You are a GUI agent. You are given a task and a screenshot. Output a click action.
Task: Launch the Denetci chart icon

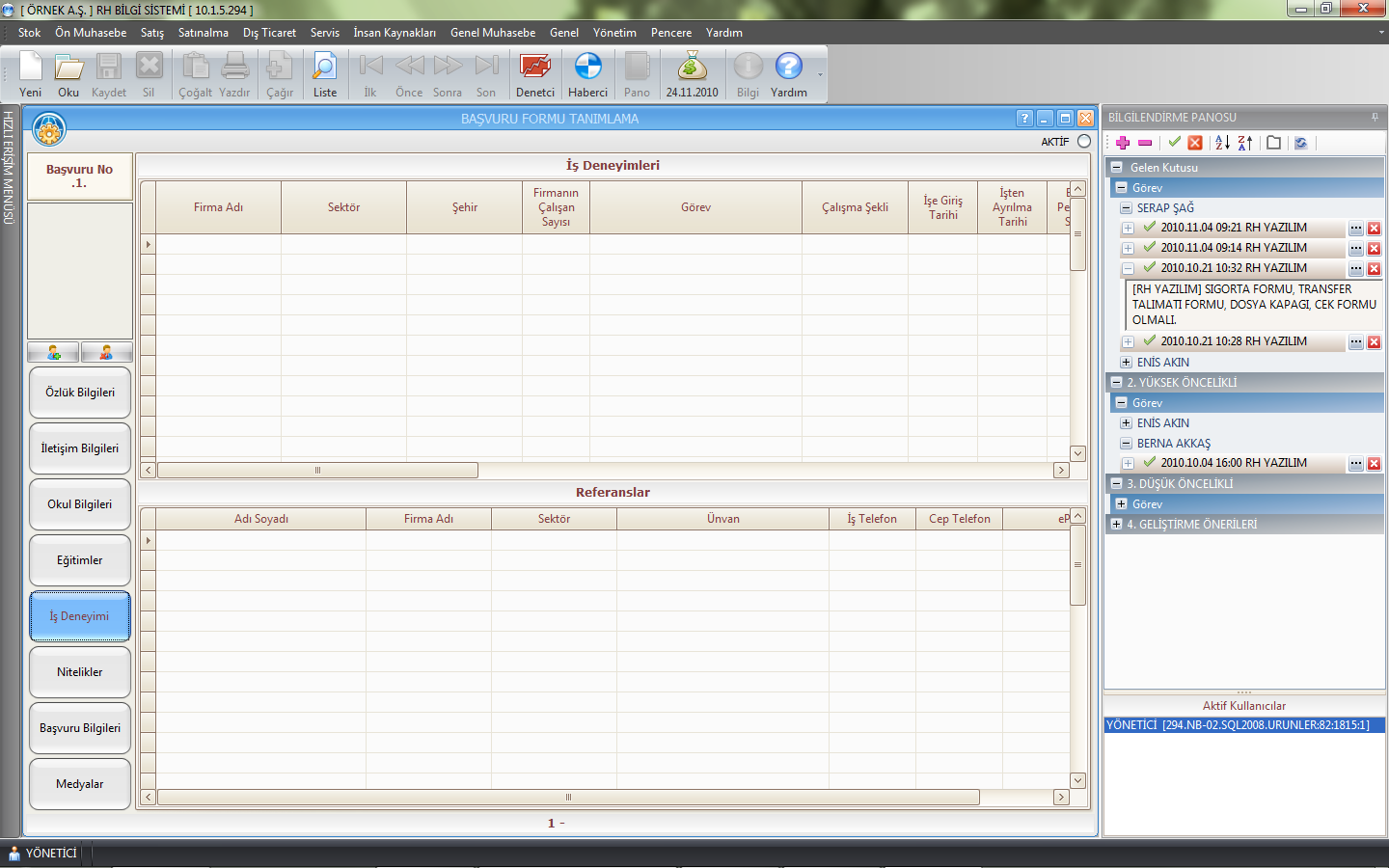(534, 73)
